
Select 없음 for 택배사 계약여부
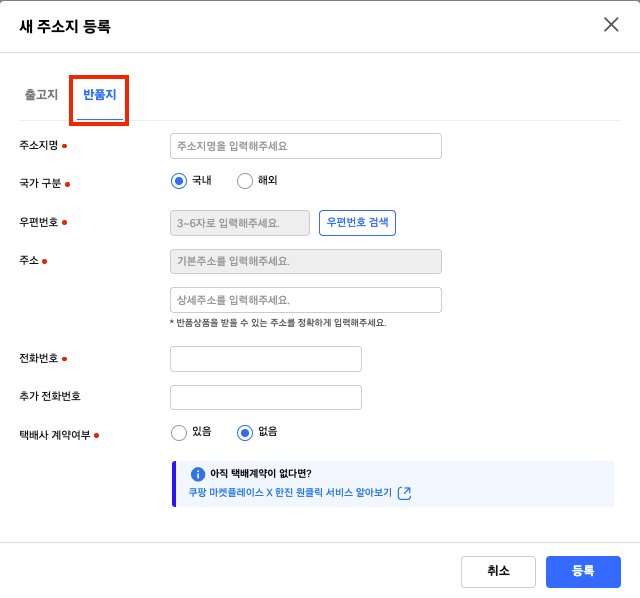(x=244, y=433)
